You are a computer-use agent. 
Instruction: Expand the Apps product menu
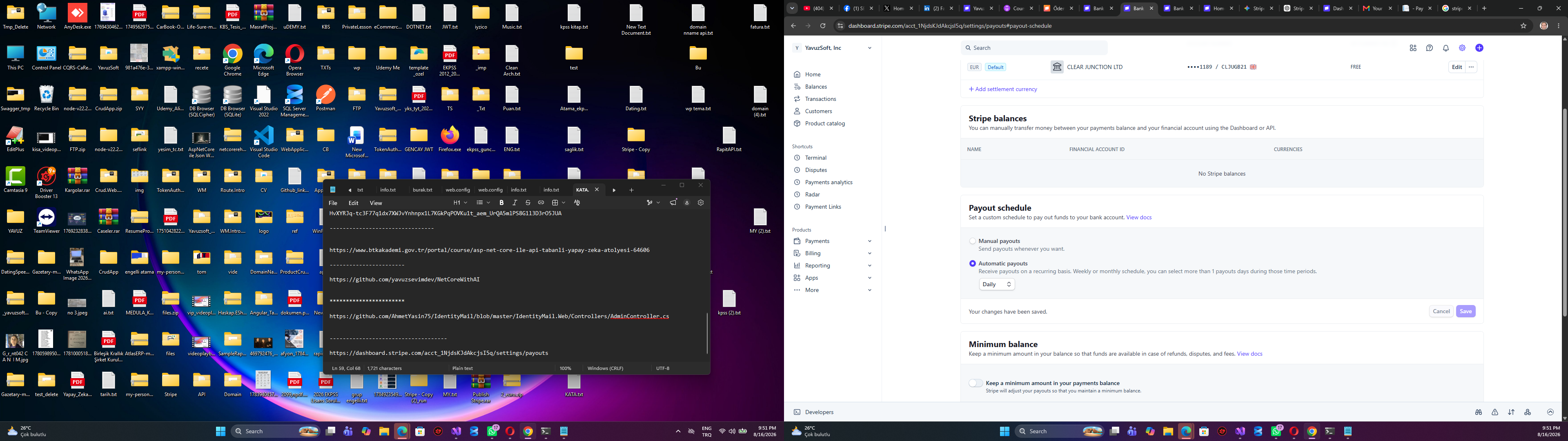833,278
